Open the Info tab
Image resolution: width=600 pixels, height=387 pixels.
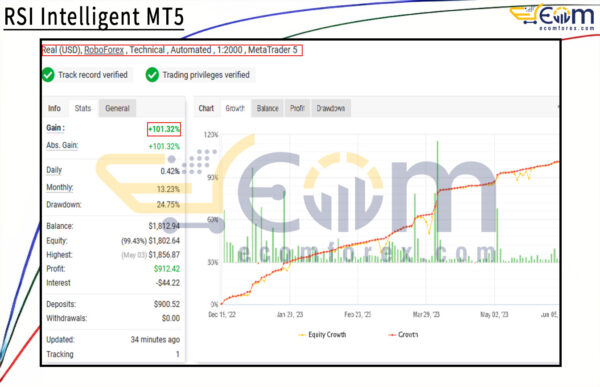click(54, 108)
